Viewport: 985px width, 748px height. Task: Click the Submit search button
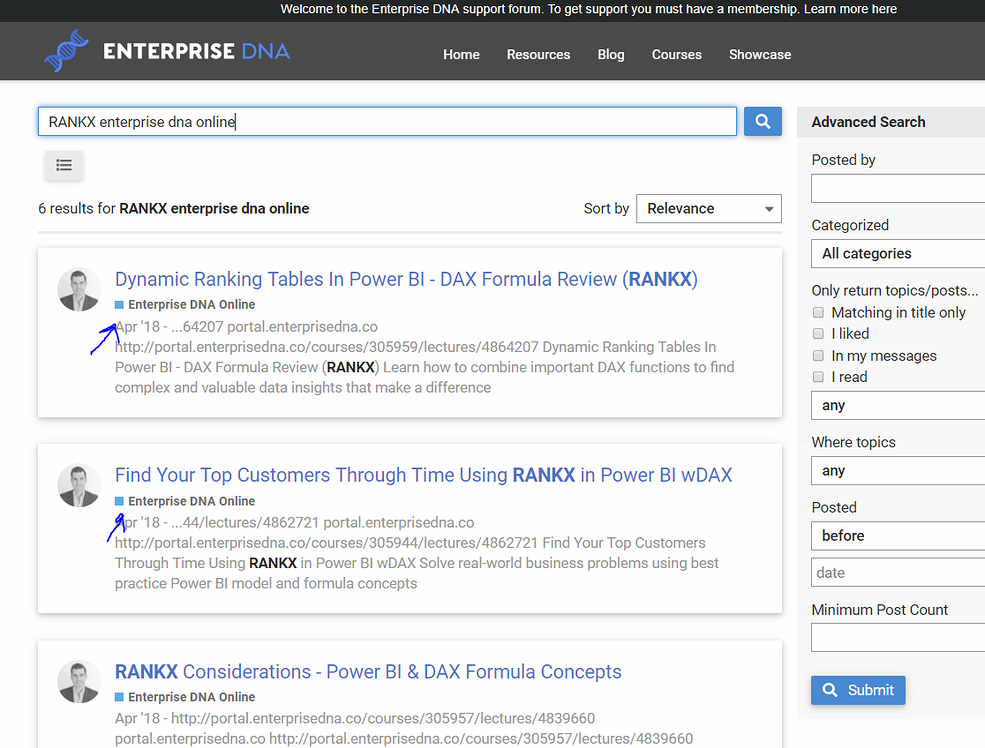[857, 690]
